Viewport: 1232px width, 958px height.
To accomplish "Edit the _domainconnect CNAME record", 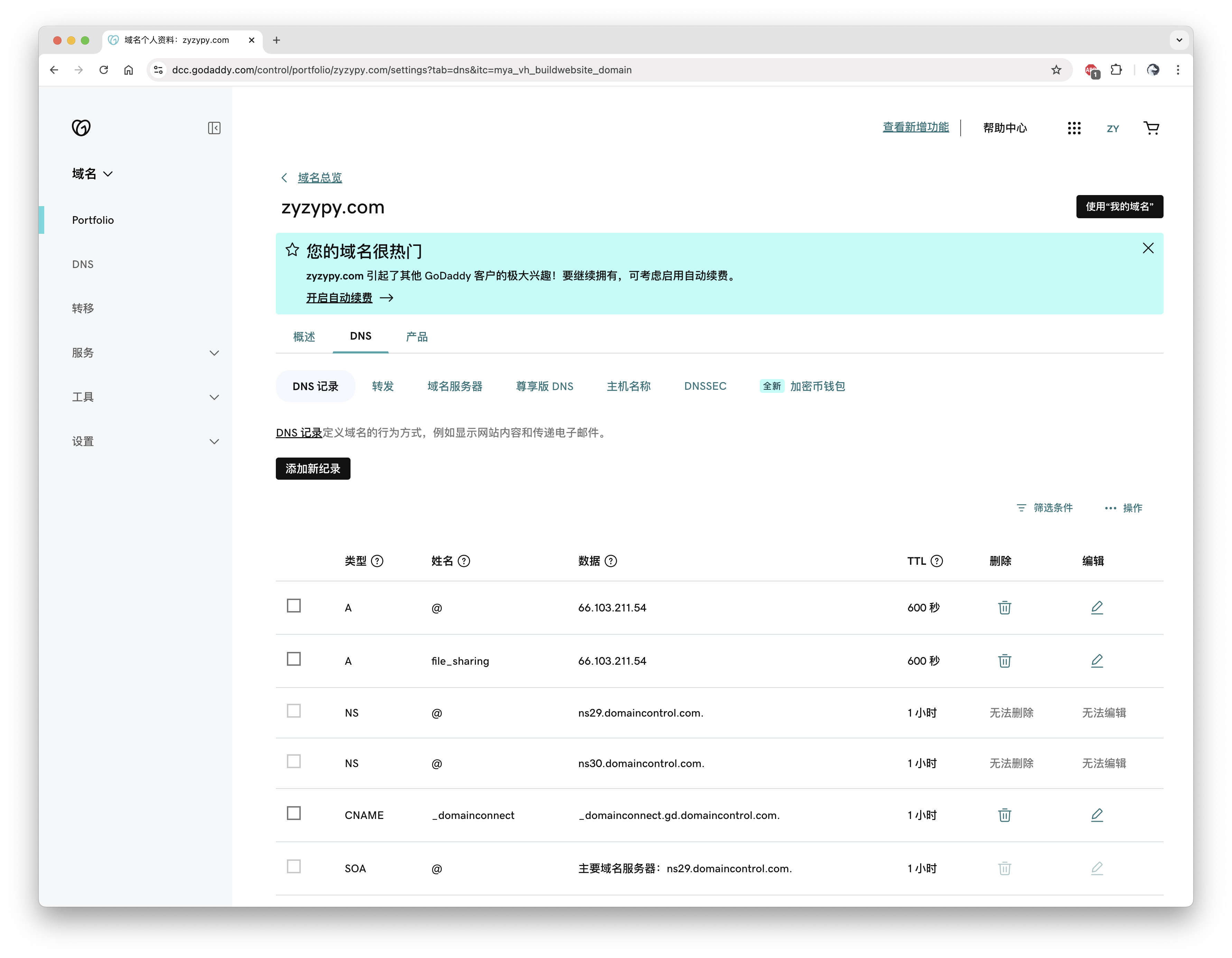I will pyautogui.click(x=1096, y=814).
